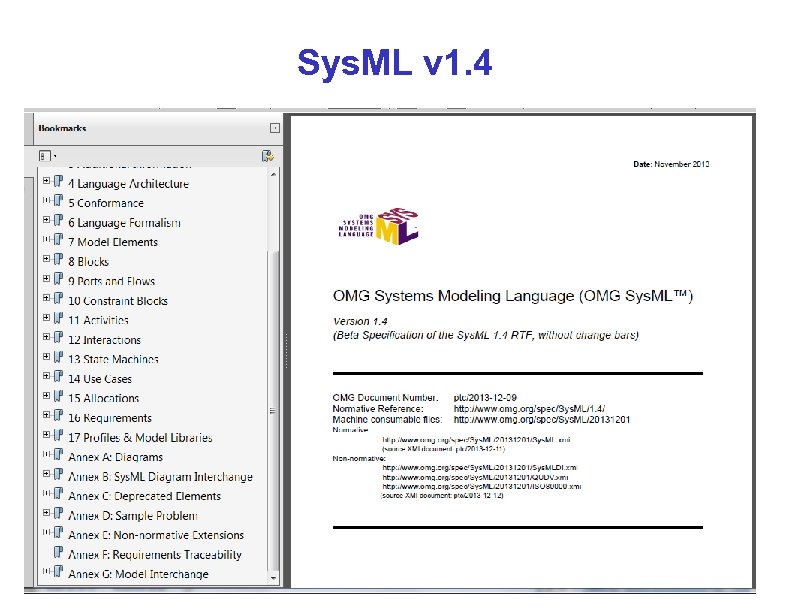Click the OMG SysML logo image
Image resolution: width=792 pixels, height=612 pixels.
point(378,226)
